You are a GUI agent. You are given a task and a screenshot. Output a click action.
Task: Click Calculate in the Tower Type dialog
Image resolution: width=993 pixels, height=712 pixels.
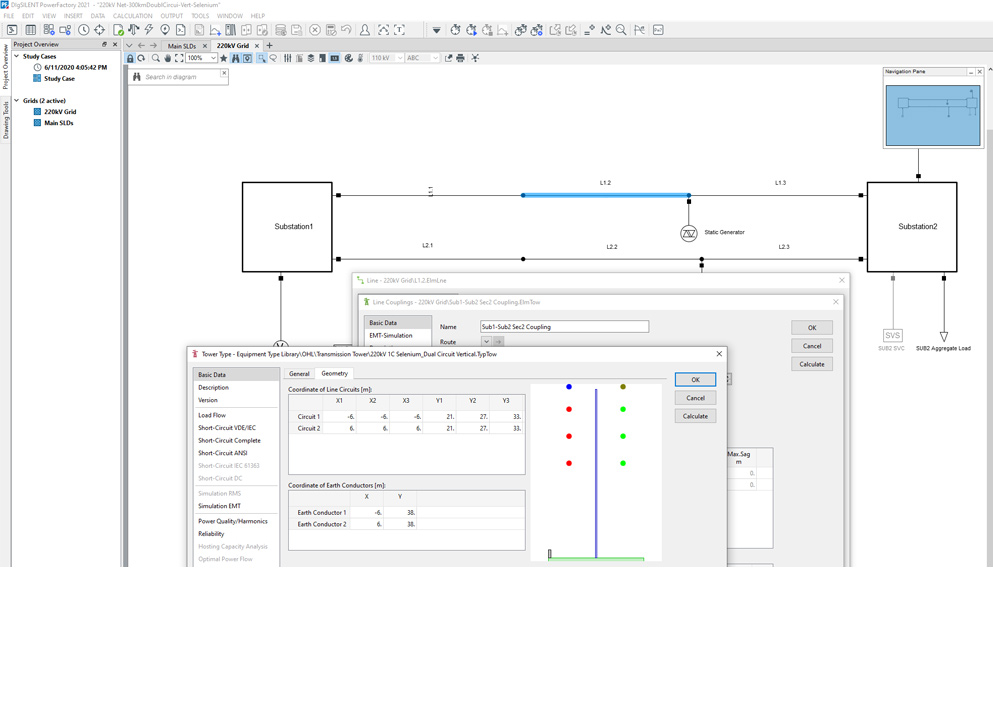pyautogui.click(x=695, y=416)
